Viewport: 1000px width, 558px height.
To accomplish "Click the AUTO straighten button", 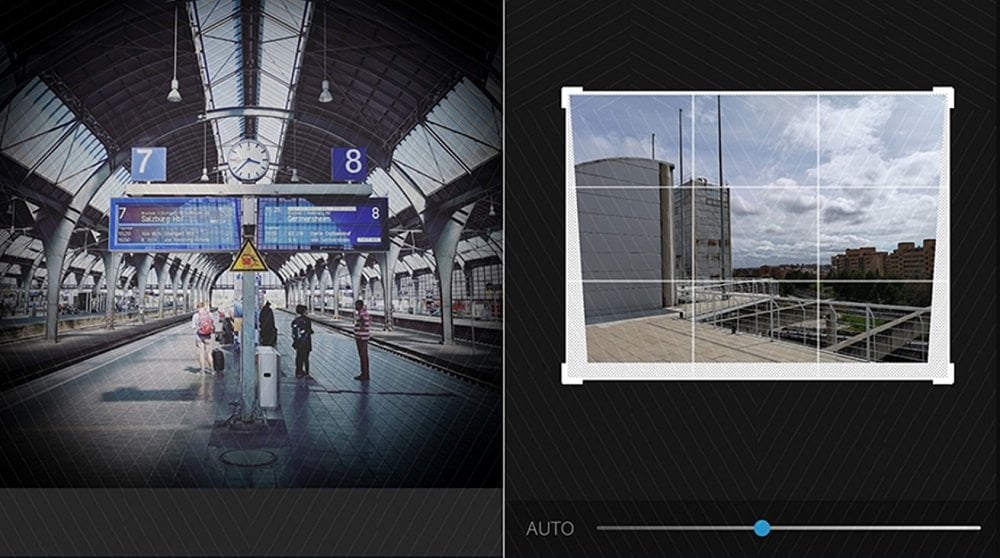I will pyautogui.click(x=550, y=529).
